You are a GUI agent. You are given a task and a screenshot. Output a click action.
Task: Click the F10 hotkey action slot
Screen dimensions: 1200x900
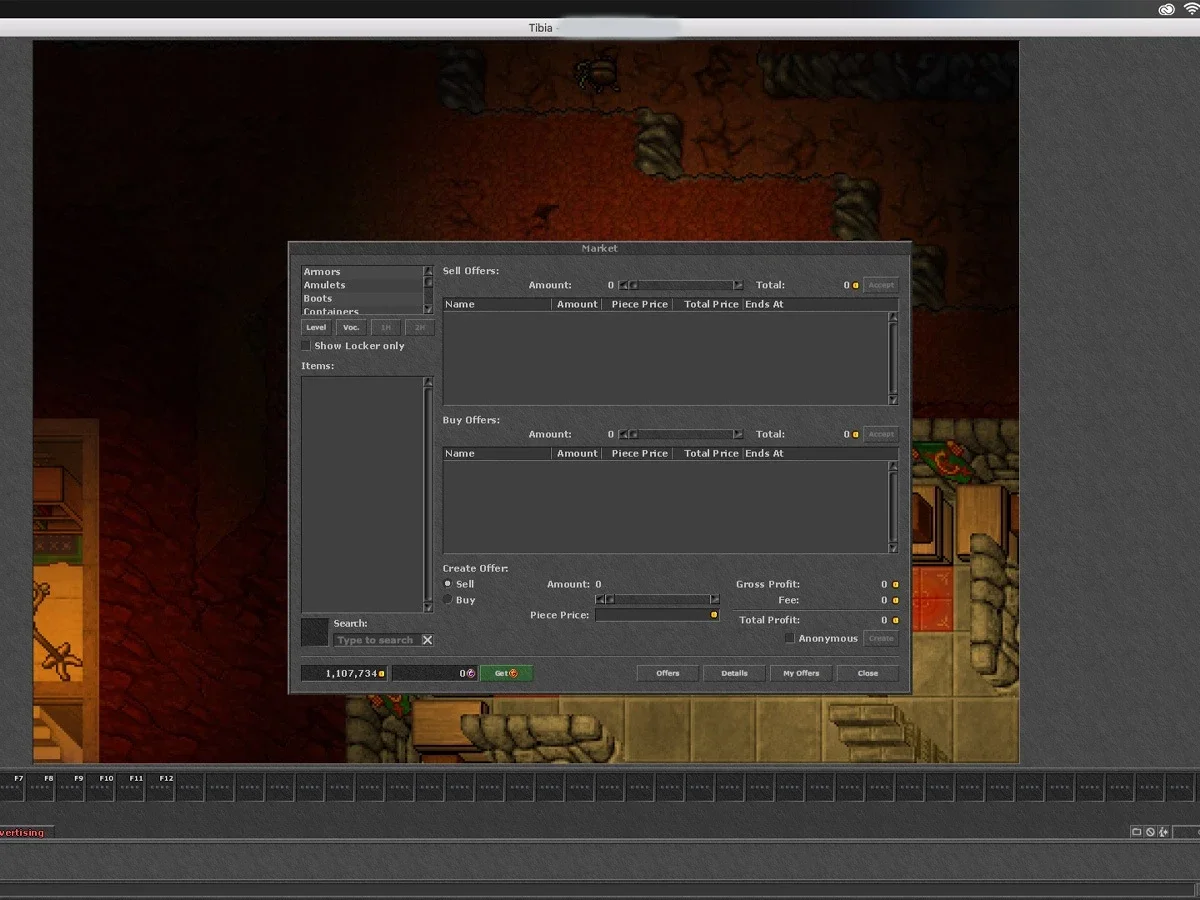(x=102, y=786)
